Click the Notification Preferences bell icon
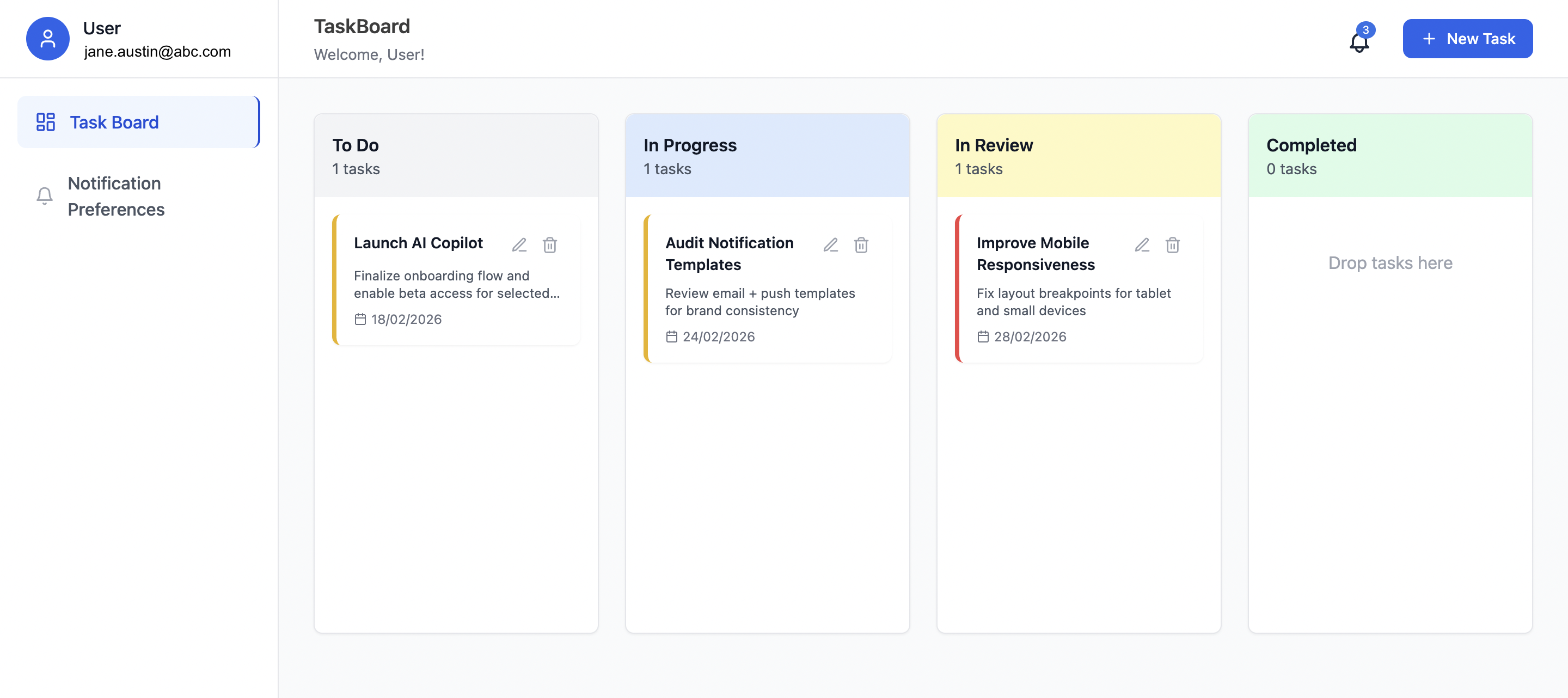The width and height of the screenshot is (1568, 698). [45, 196]
